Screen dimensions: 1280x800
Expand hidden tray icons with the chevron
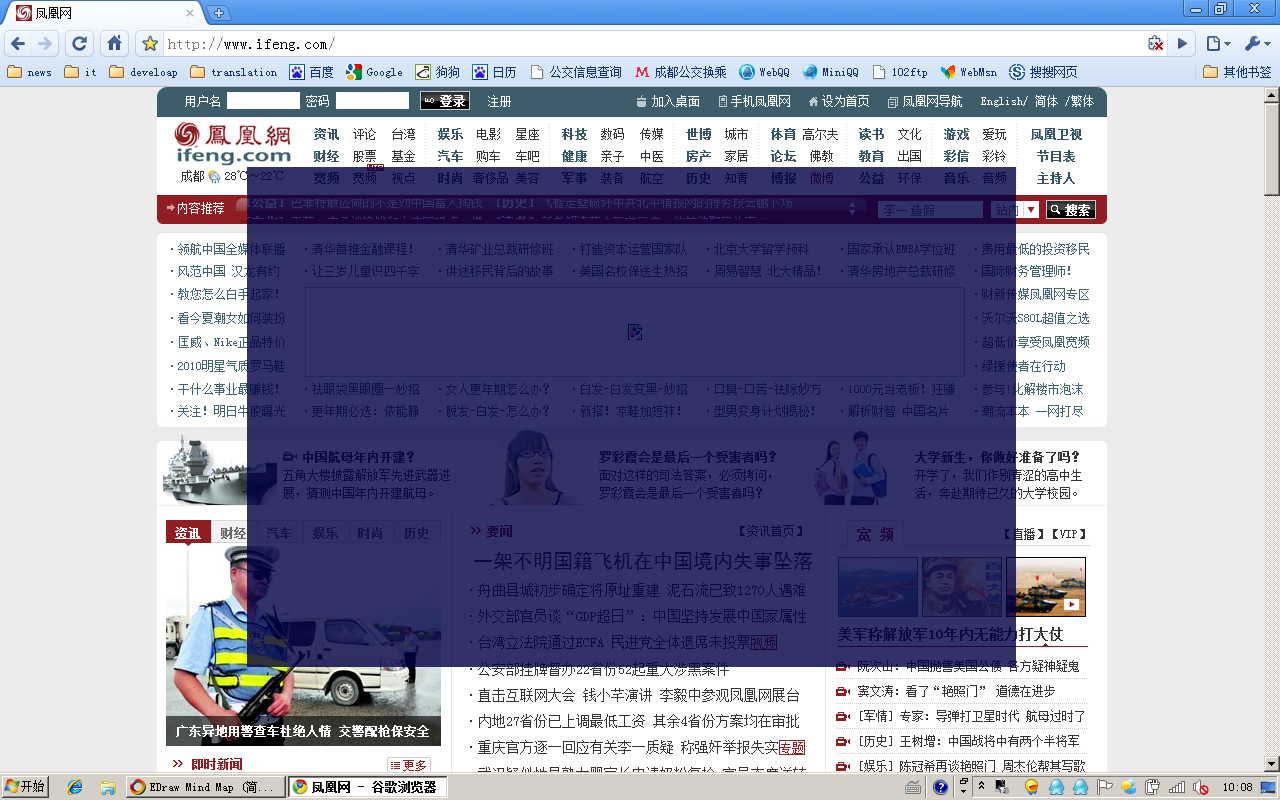click(980, 787)
